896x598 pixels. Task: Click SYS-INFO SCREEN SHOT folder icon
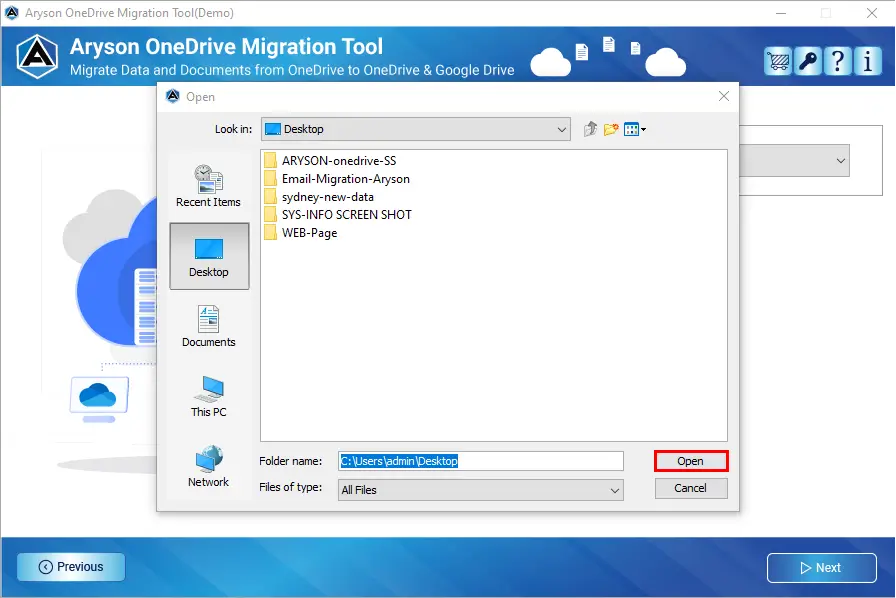pyautogui.click(x=271, y=215)
